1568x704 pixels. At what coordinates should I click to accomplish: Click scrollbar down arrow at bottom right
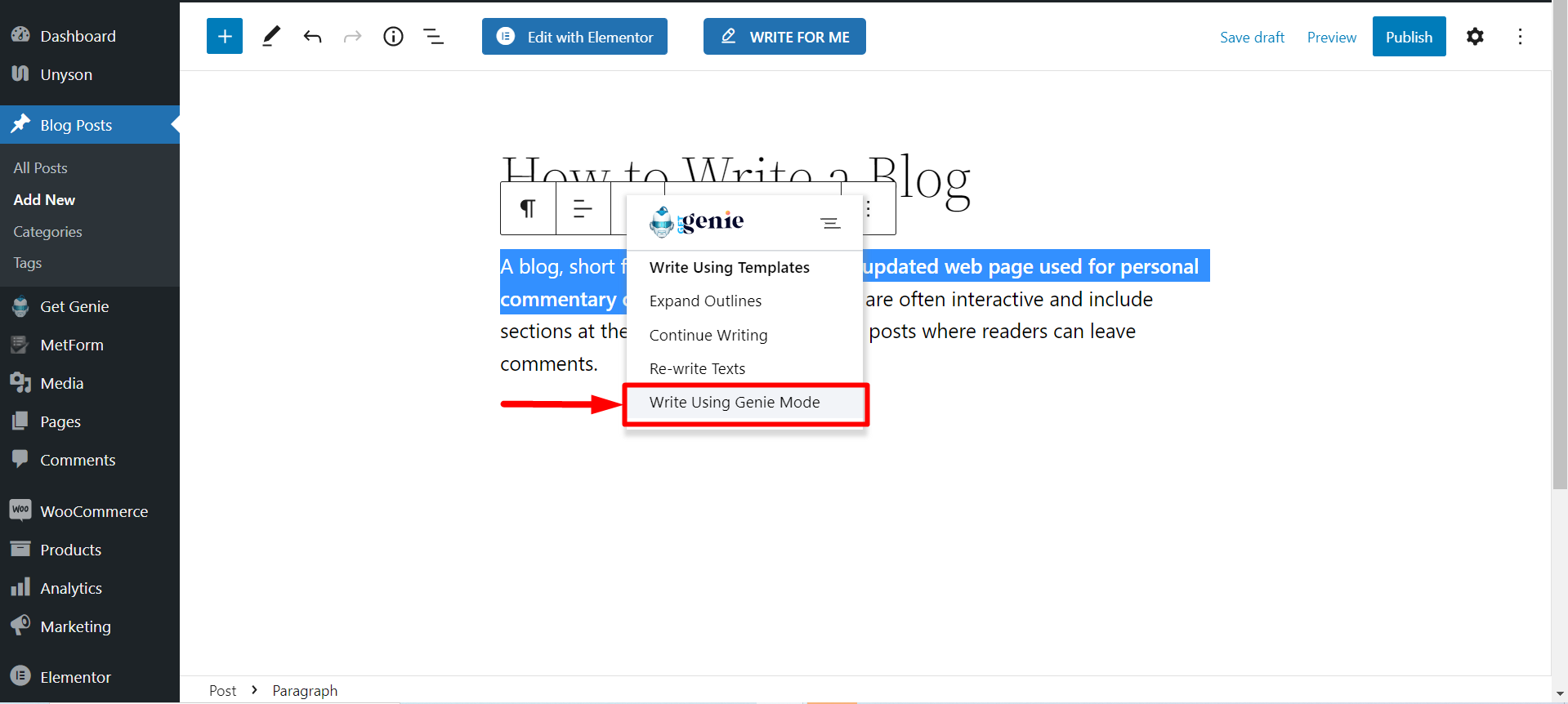tap(1560, 694)
